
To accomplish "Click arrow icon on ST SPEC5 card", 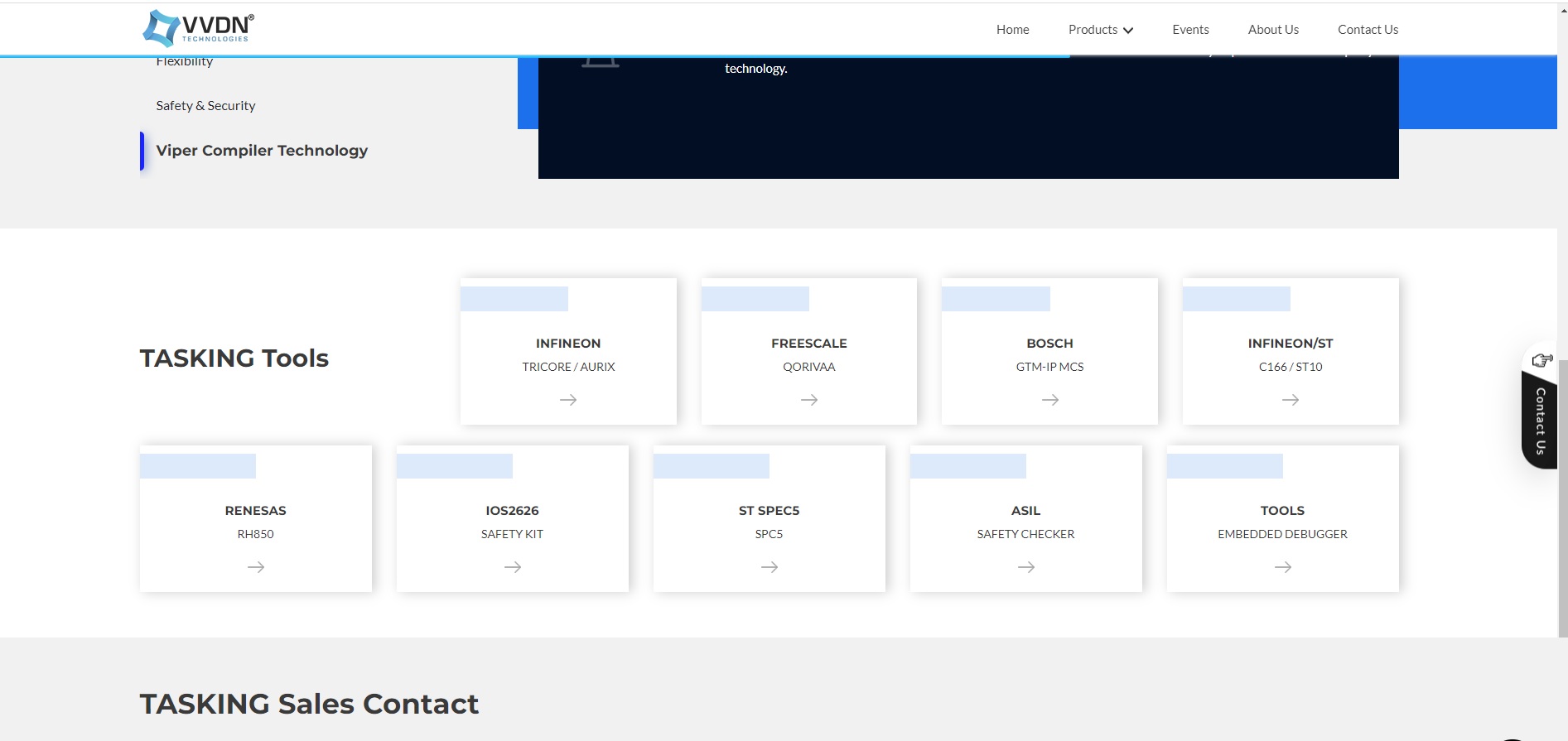I will pos(770,567).
